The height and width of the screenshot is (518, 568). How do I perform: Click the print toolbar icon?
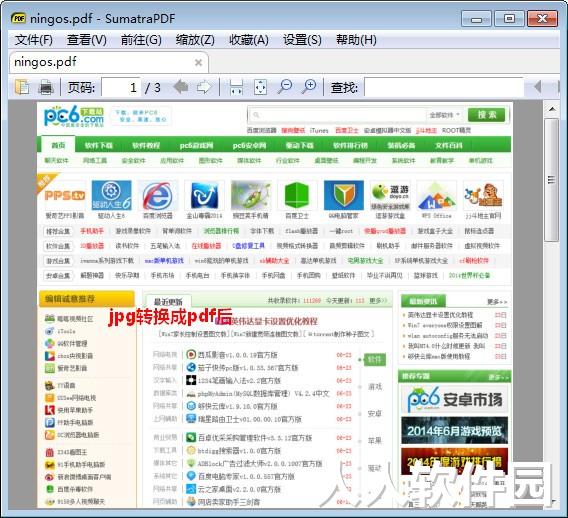(46, 87)
